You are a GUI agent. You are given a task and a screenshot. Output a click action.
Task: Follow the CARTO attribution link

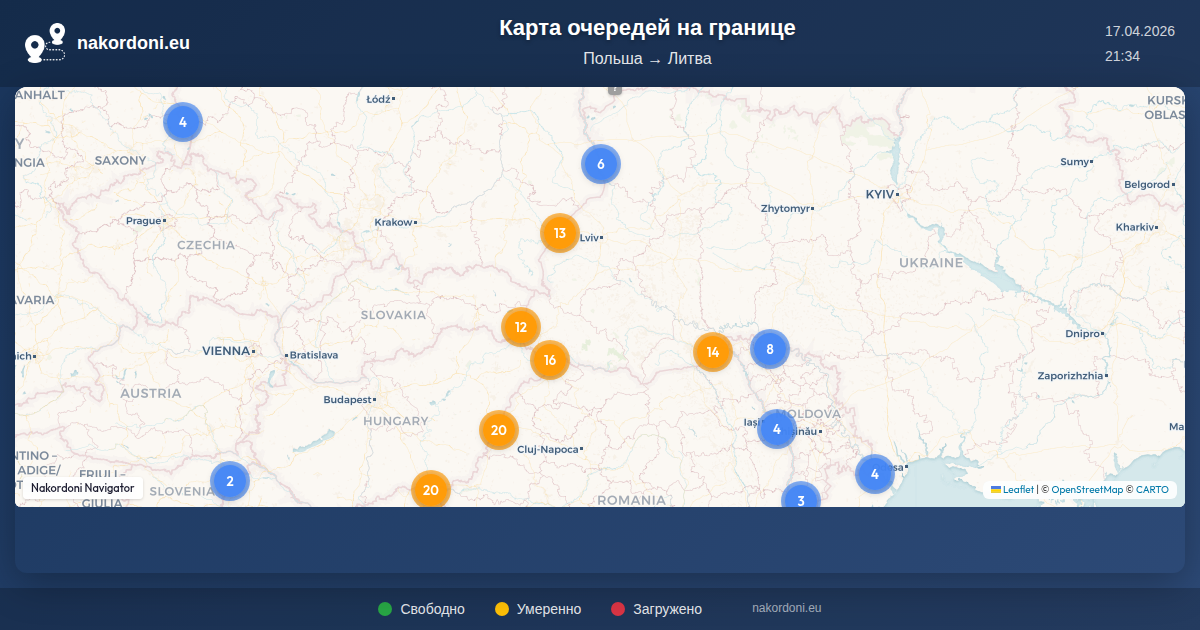(1151, 490)
